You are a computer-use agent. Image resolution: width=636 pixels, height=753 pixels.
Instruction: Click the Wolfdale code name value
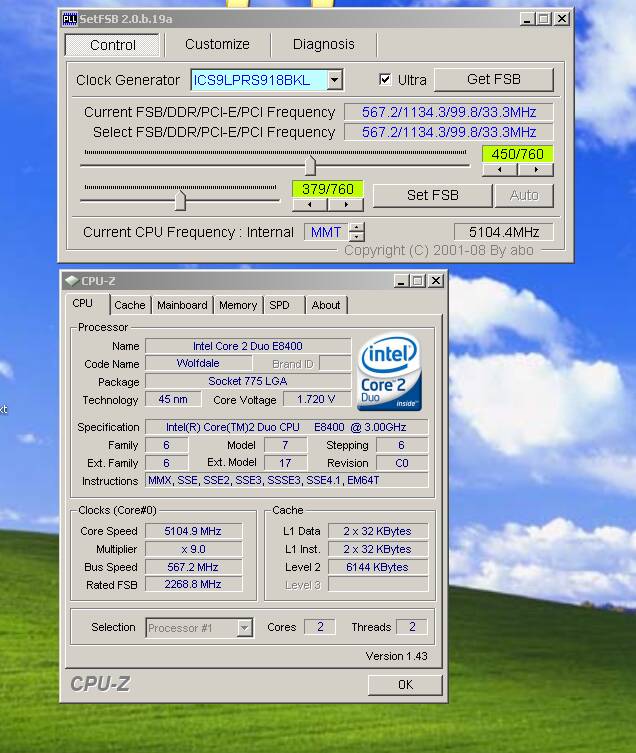[x=198, y=363]
